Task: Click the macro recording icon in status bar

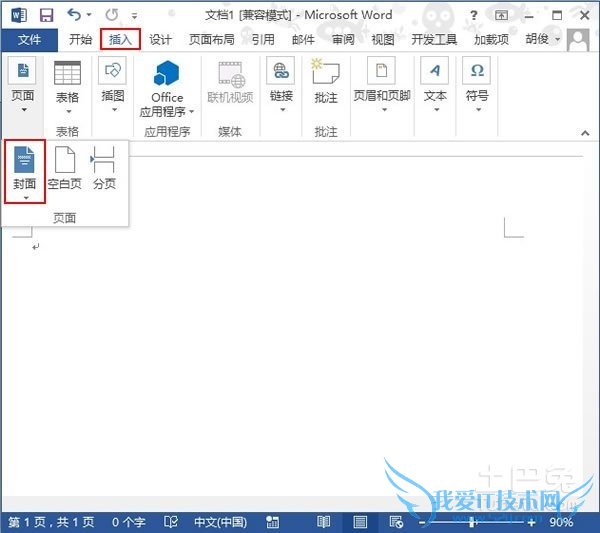Action: 272,522
